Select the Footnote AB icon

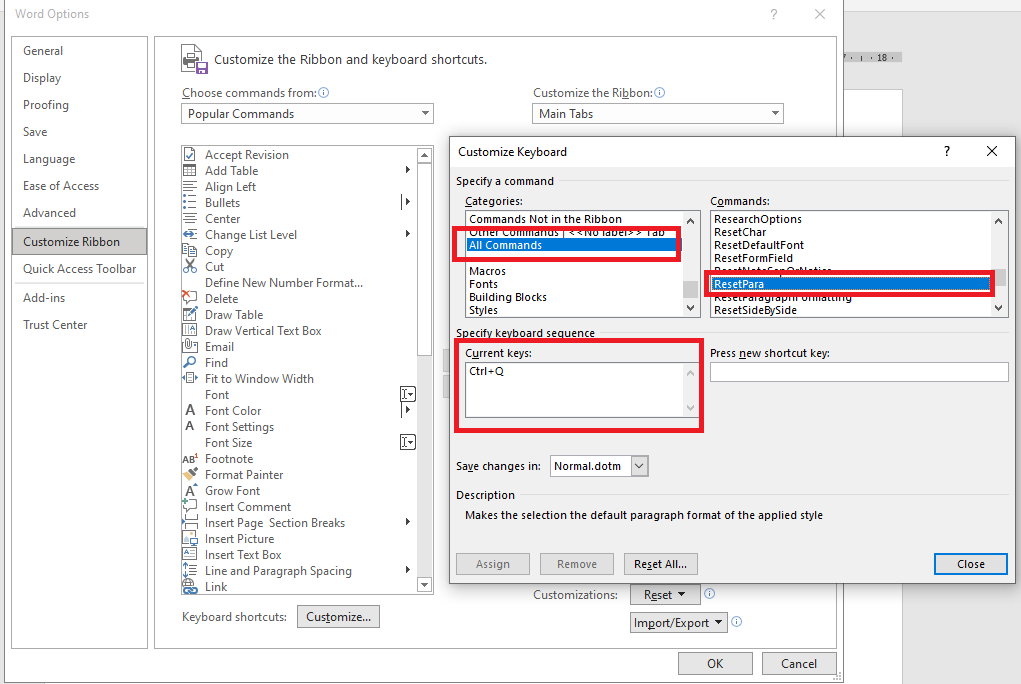coord(189,459)
